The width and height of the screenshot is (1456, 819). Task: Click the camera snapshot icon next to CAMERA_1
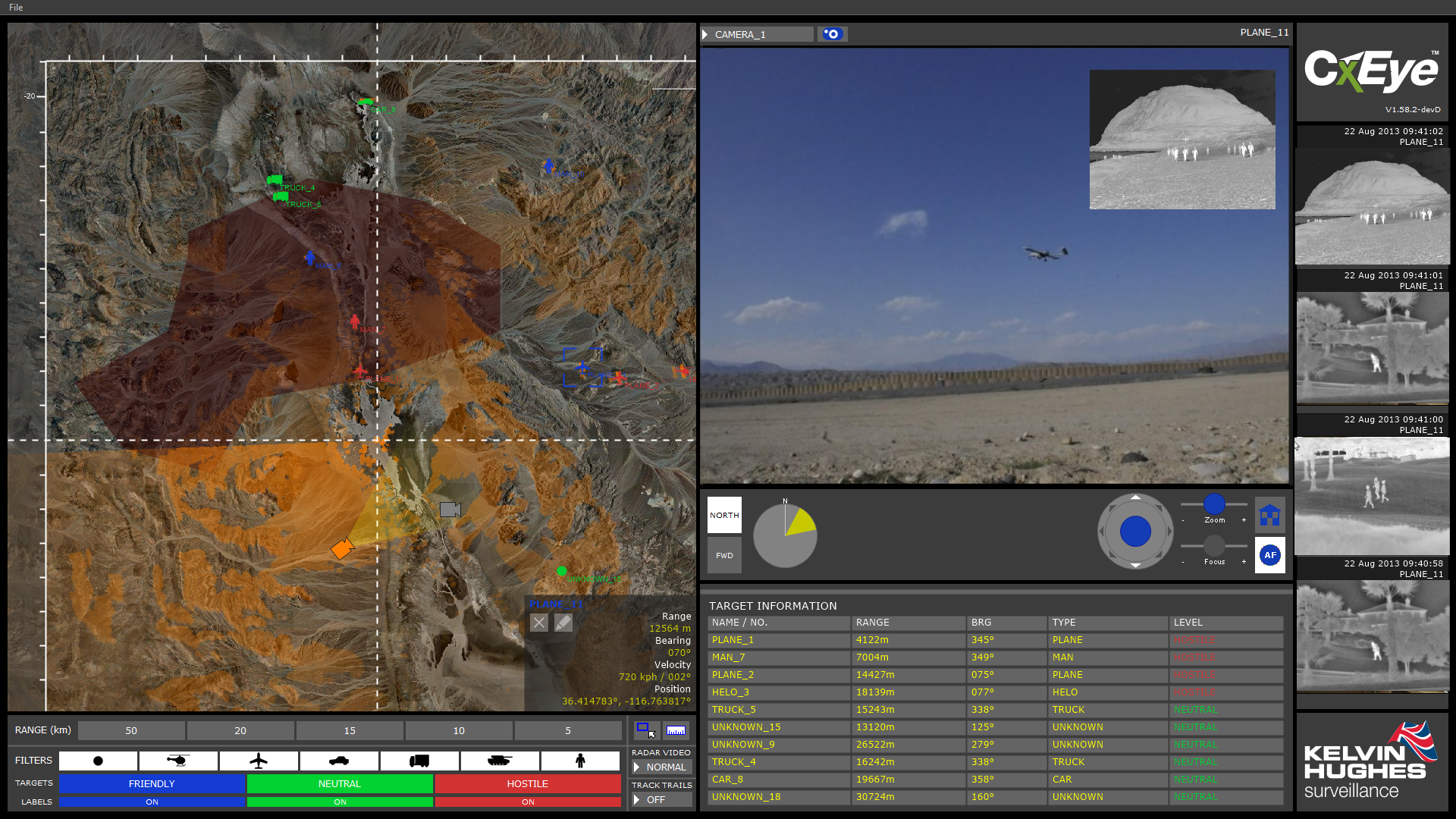pos(832,33)
